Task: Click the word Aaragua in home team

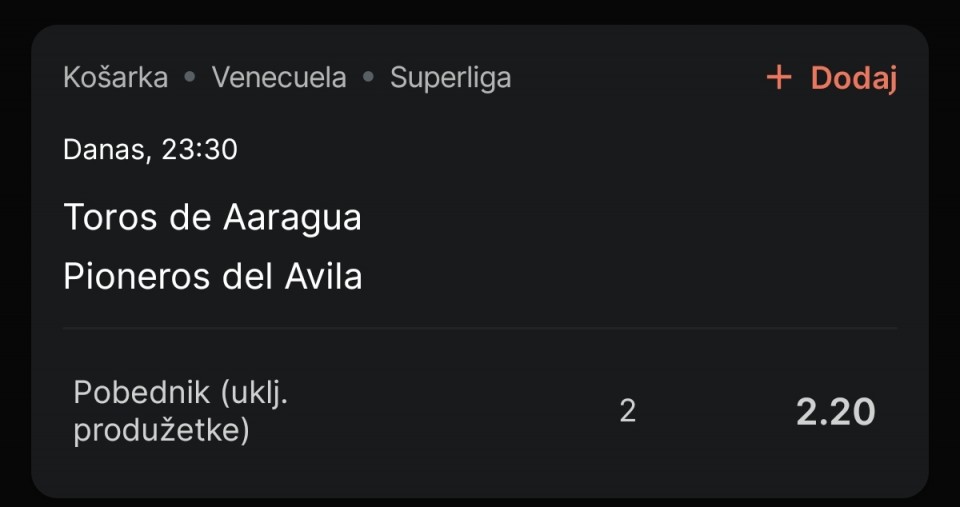Action: 292,219
